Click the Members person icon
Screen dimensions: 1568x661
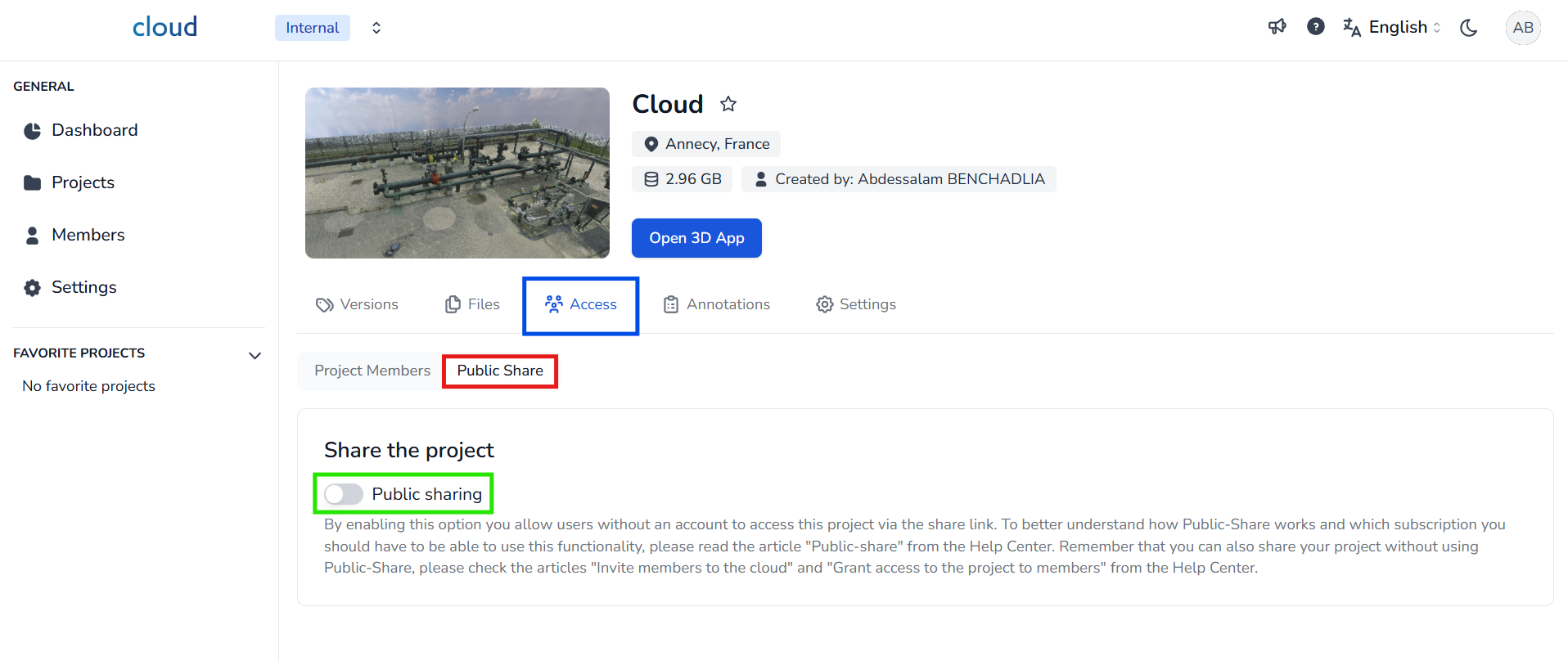[x=33, y=236]
